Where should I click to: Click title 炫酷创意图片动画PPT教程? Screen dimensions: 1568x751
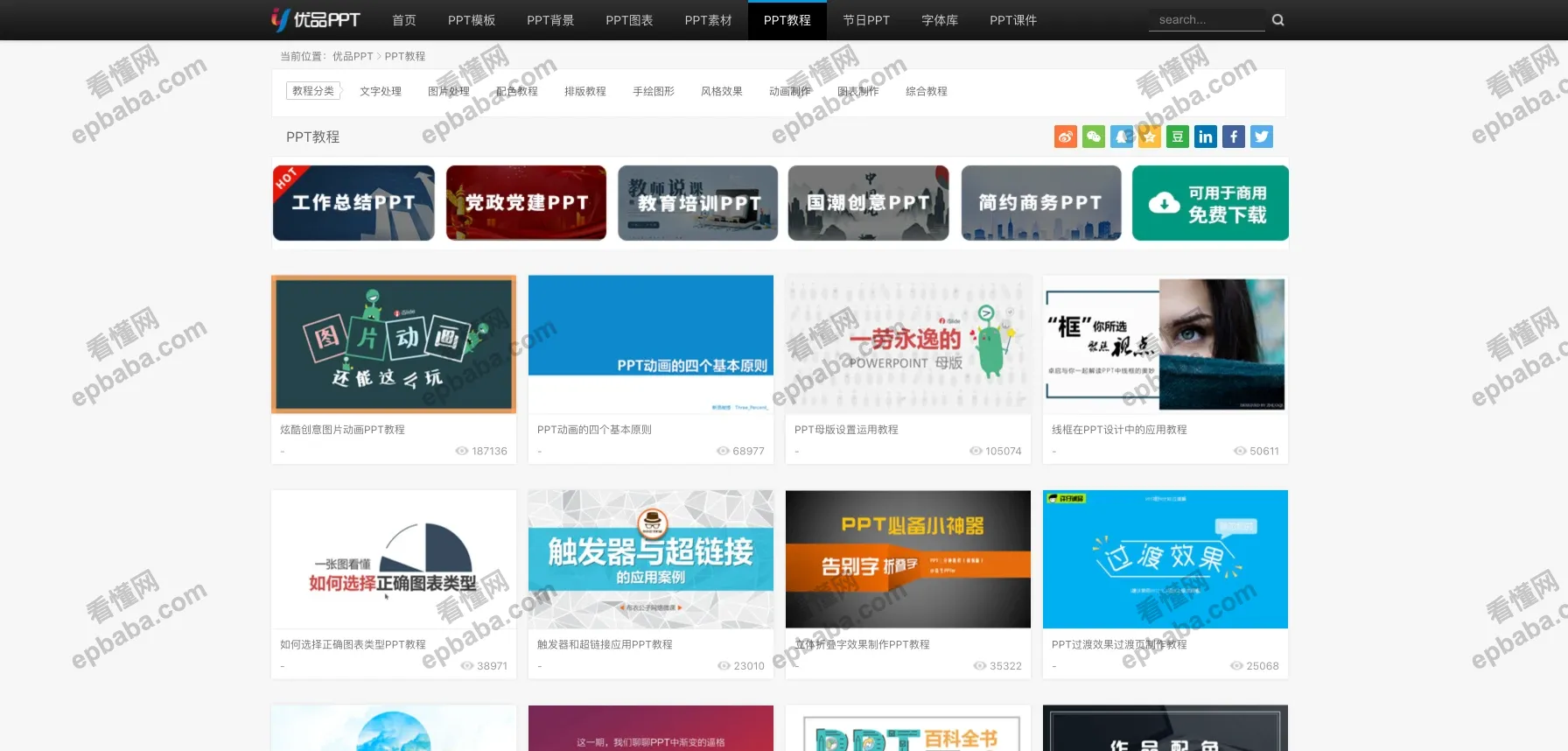[342, 430]
